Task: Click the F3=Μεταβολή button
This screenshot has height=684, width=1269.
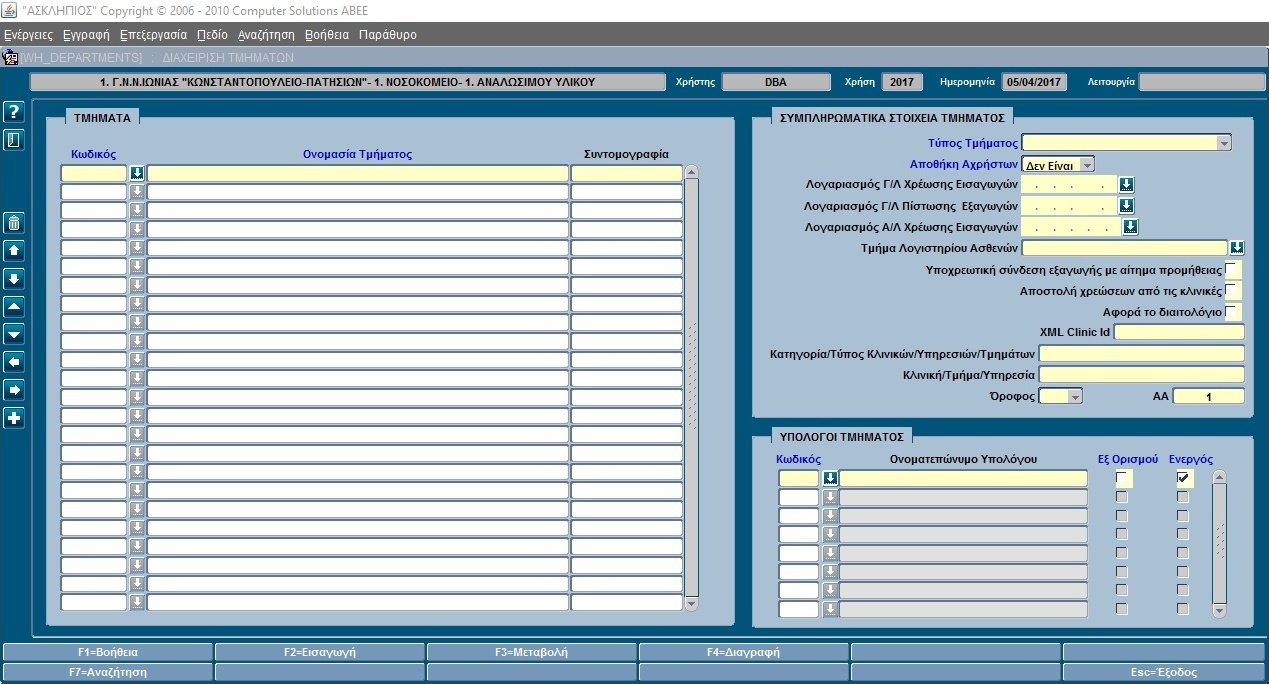Action: (531, 652)
